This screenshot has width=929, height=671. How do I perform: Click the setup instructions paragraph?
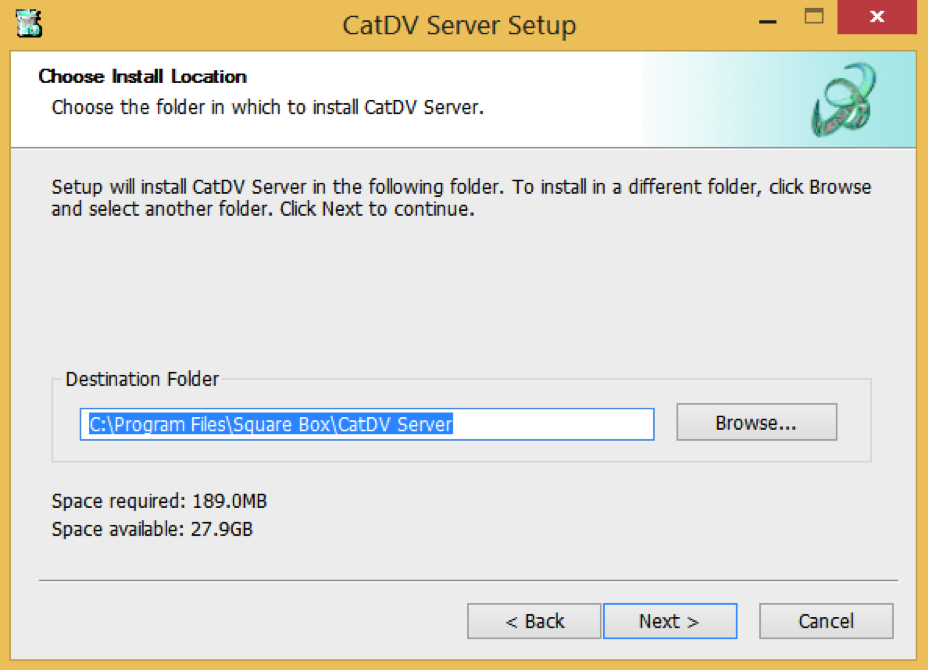tap(460, 198)
